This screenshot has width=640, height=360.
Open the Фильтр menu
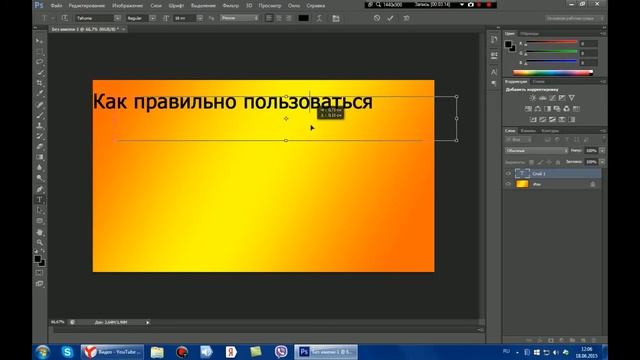231,6
